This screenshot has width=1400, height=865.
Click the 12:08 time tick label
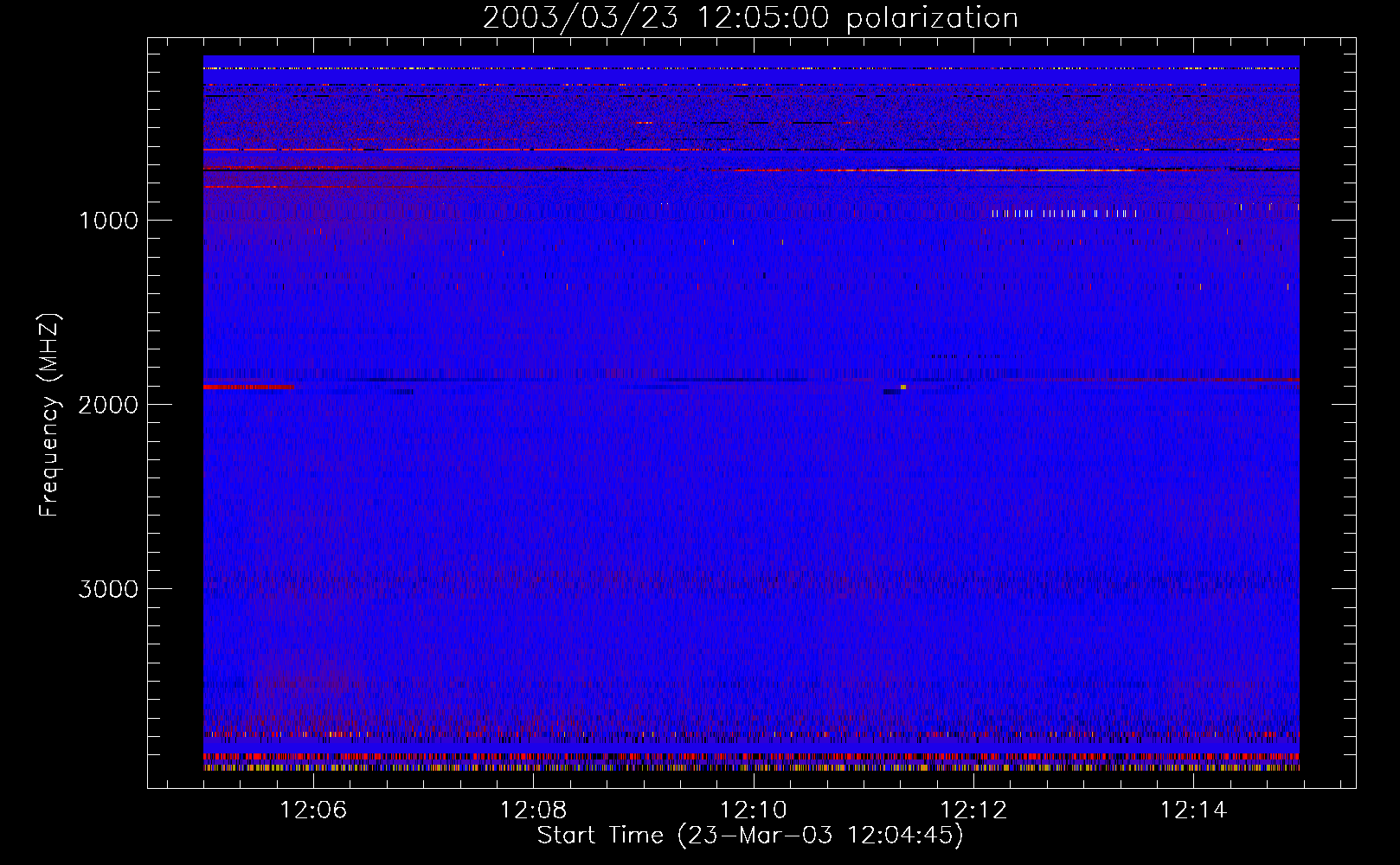pyautogui.click(x=534, y=811)
